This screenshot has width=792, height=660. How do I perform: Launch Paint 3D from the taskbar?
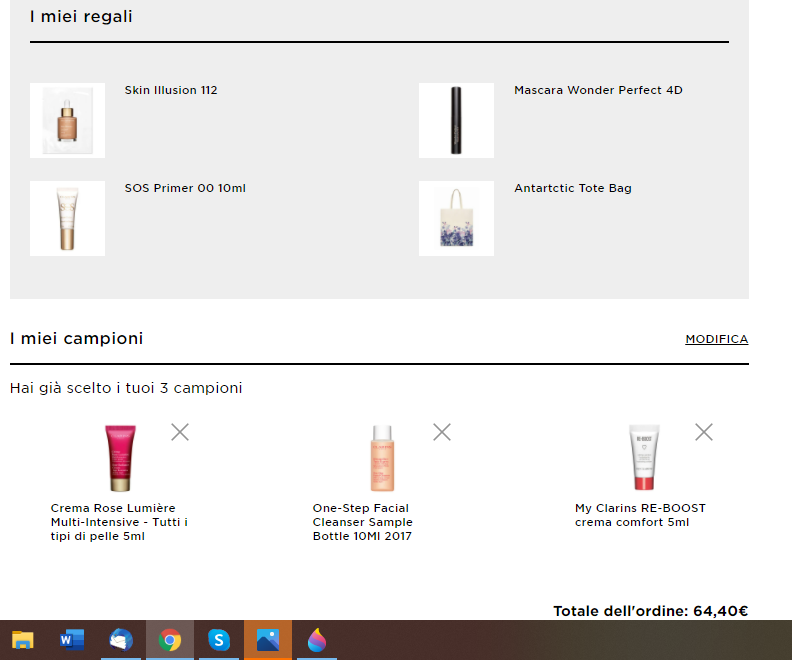(317, 640)
